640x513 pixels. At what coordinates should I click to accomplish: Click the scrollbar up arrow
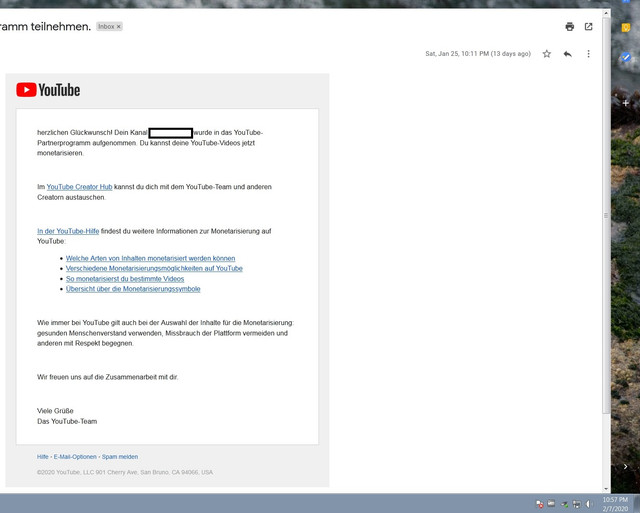click(x=606, y=13)
